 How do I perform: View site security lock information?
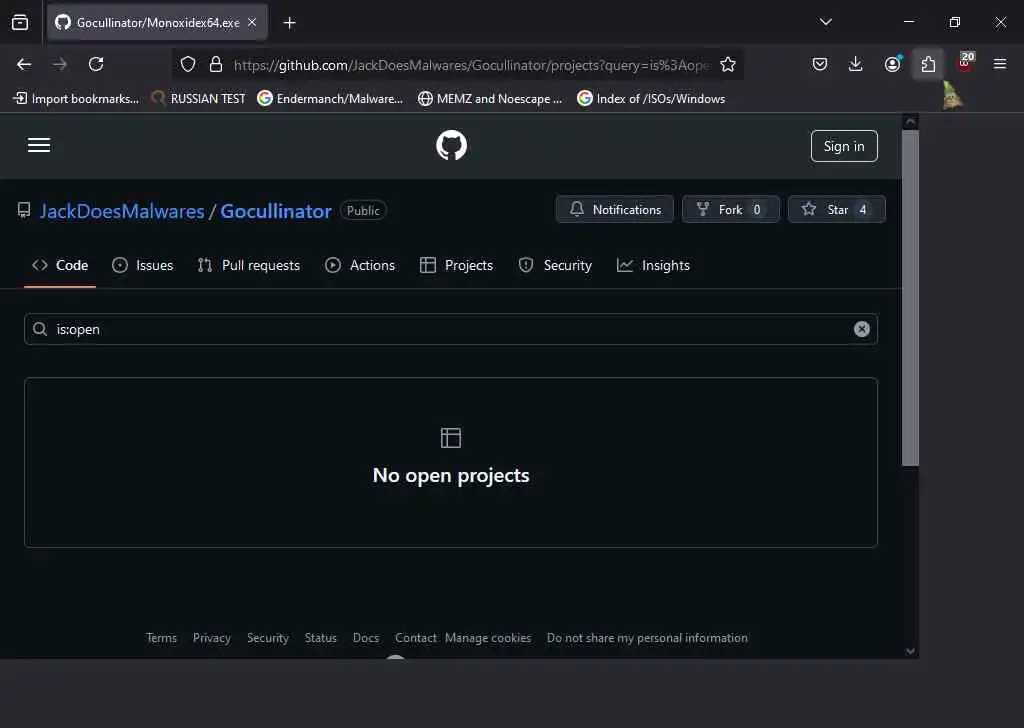(x=216, y=64)
